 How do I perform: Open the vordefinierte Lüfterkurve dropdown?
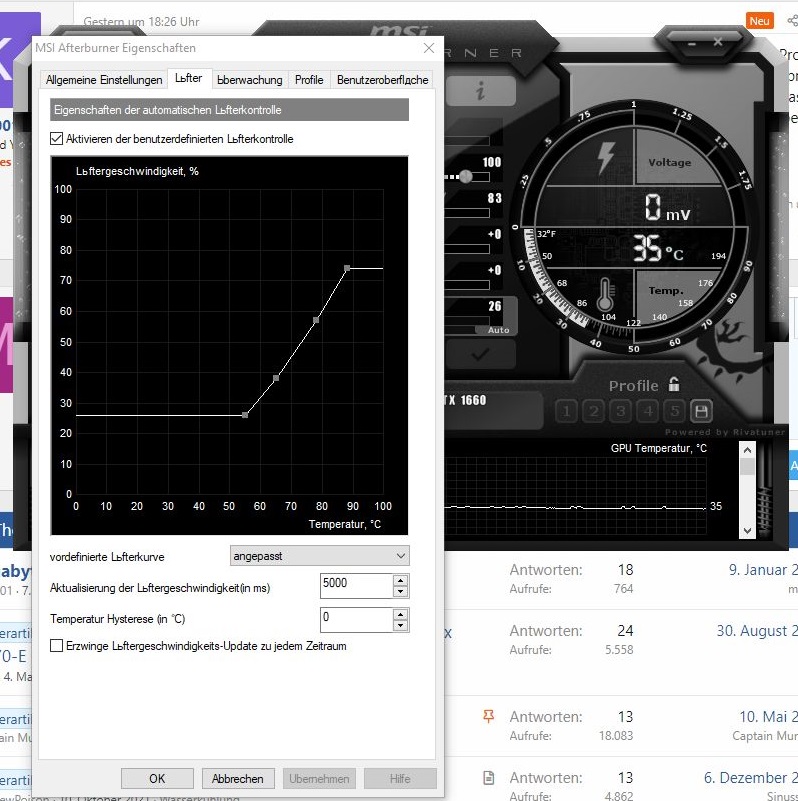tap(319, 556)
